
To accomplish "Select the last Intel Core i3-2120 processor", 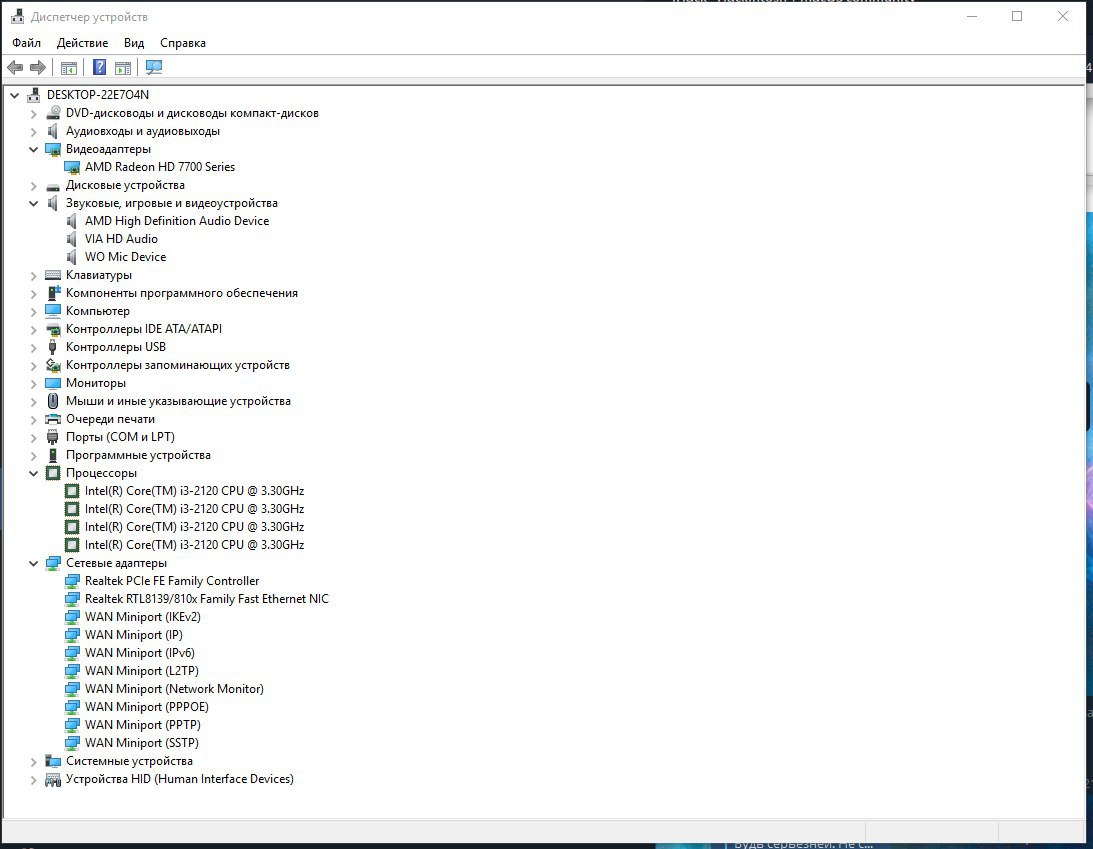I will (194, 545).
